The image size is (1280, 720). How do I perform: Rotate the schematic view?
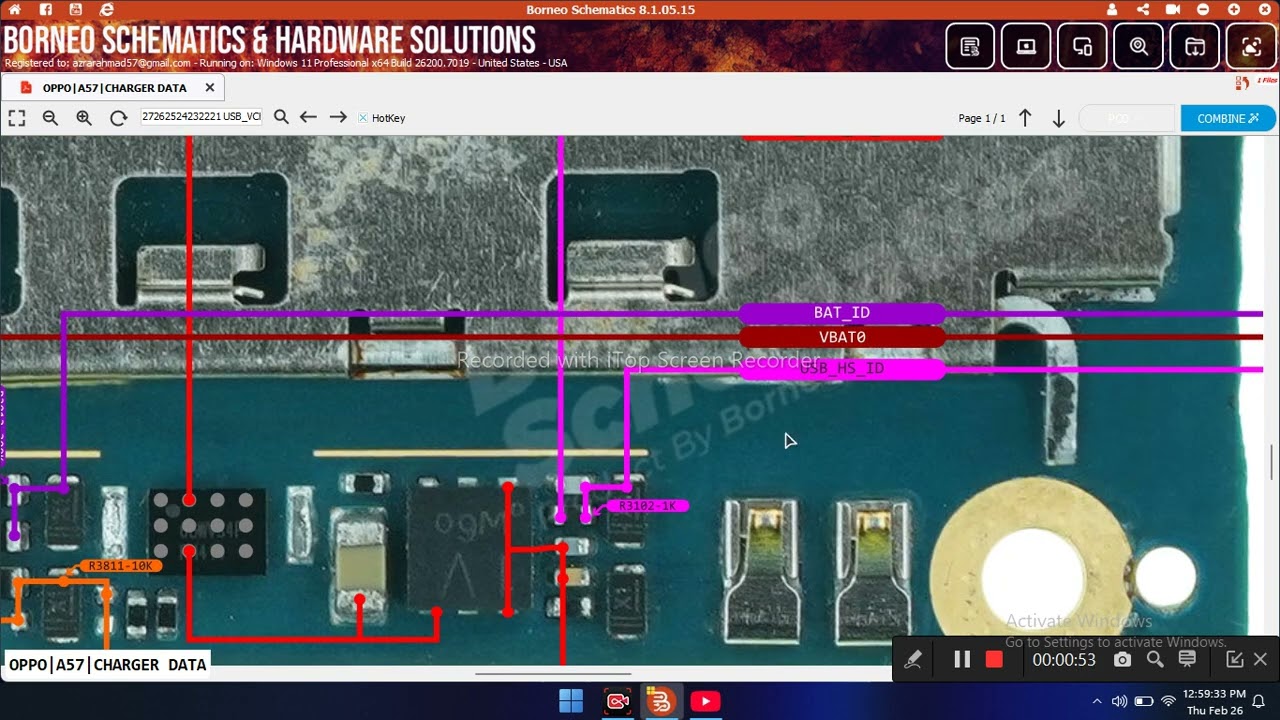(118, 118)
